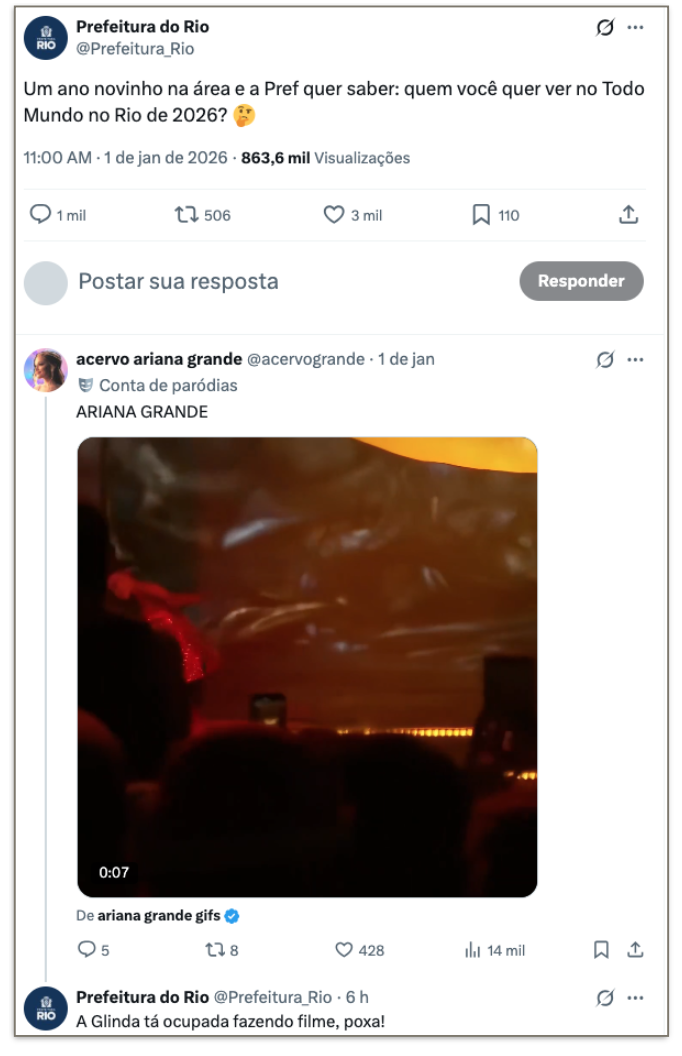Click the reply icon on the main post
The height and width of the screenshot is (1056, 682).
coord(40,215)
